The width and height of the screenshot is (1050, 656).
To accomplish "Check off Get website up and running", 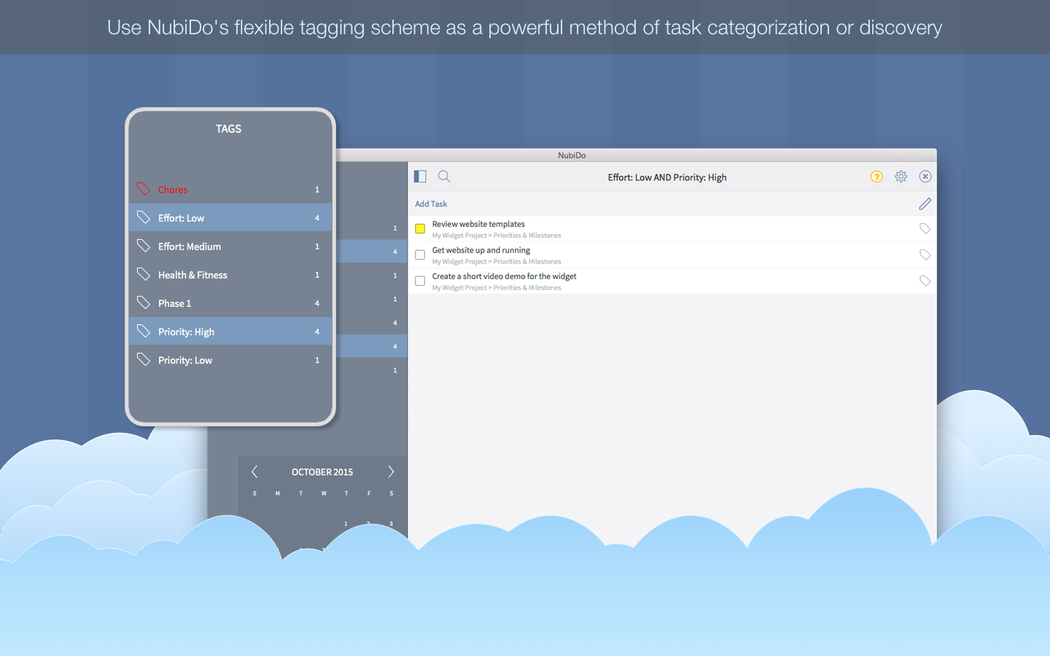I will [420, 255].
